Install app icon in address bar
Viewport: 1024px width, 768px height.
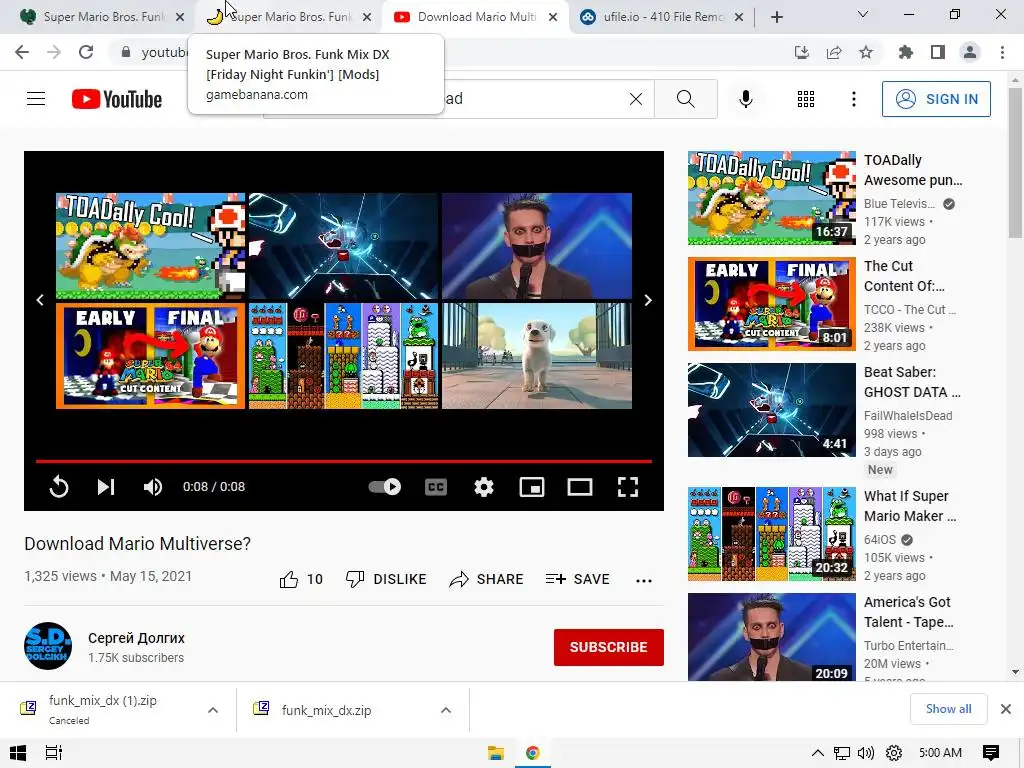pos(801,52)
